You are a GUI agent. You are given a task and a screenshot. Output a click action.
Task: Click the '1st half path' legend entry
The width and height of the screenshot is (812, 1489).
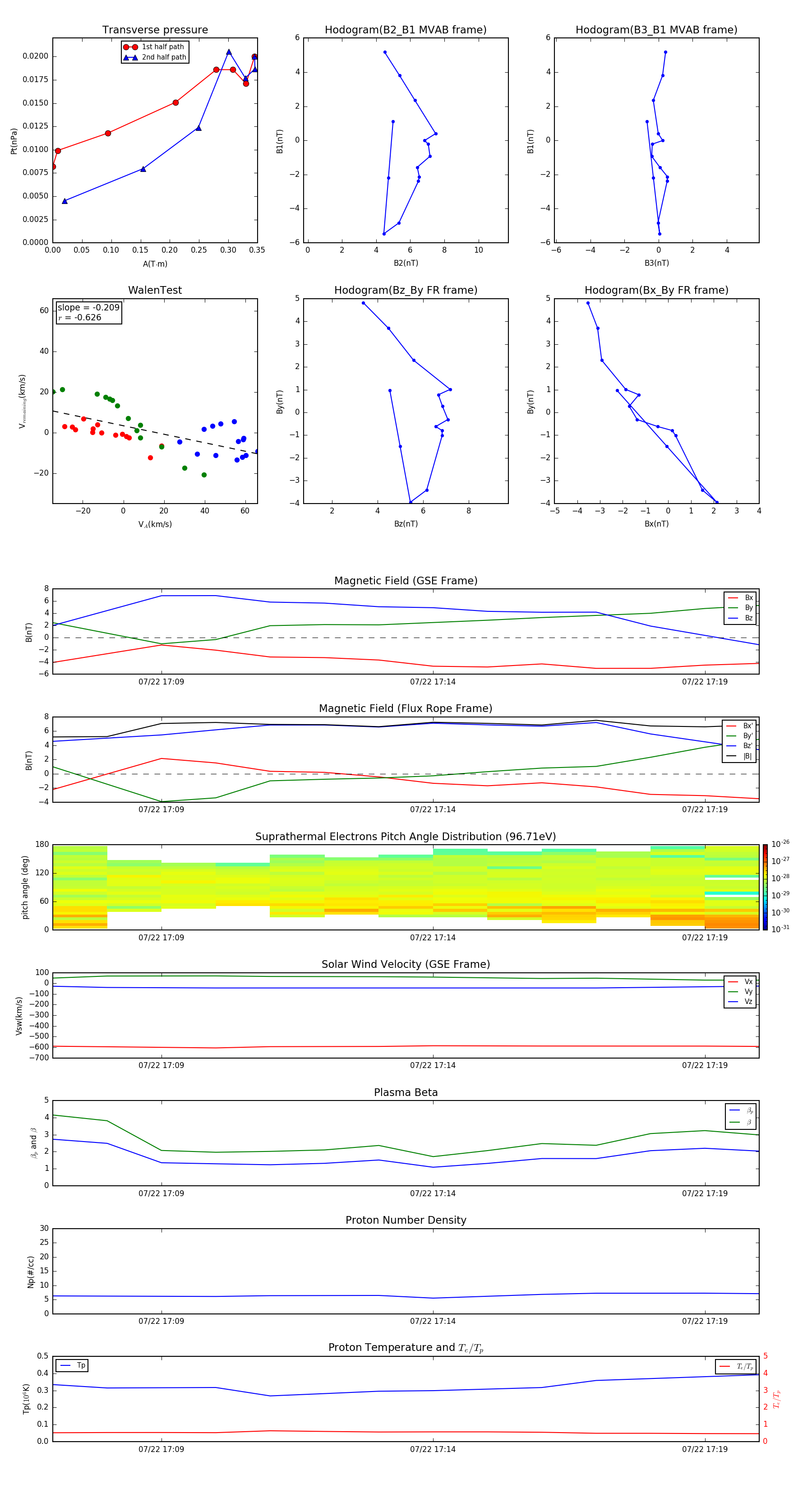[154, 47]
